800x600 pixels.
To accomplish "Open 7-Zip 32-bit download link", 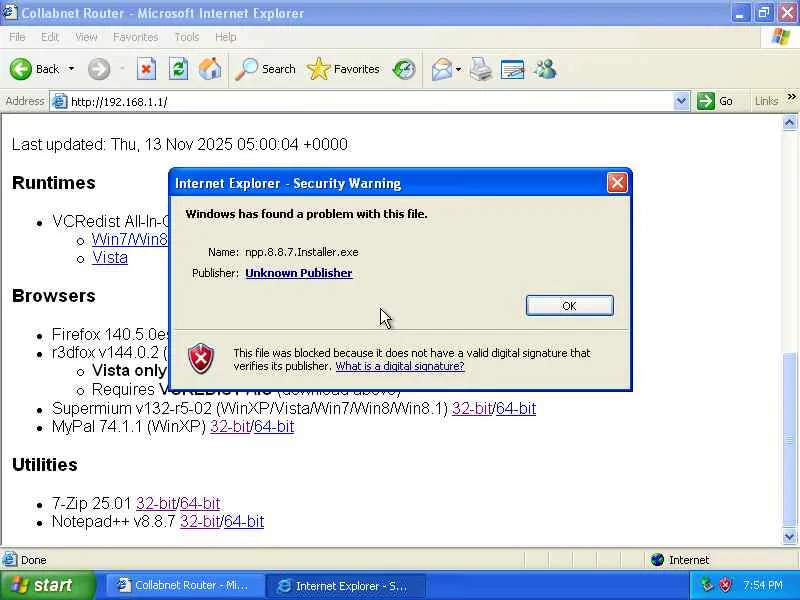I will 156,504.
